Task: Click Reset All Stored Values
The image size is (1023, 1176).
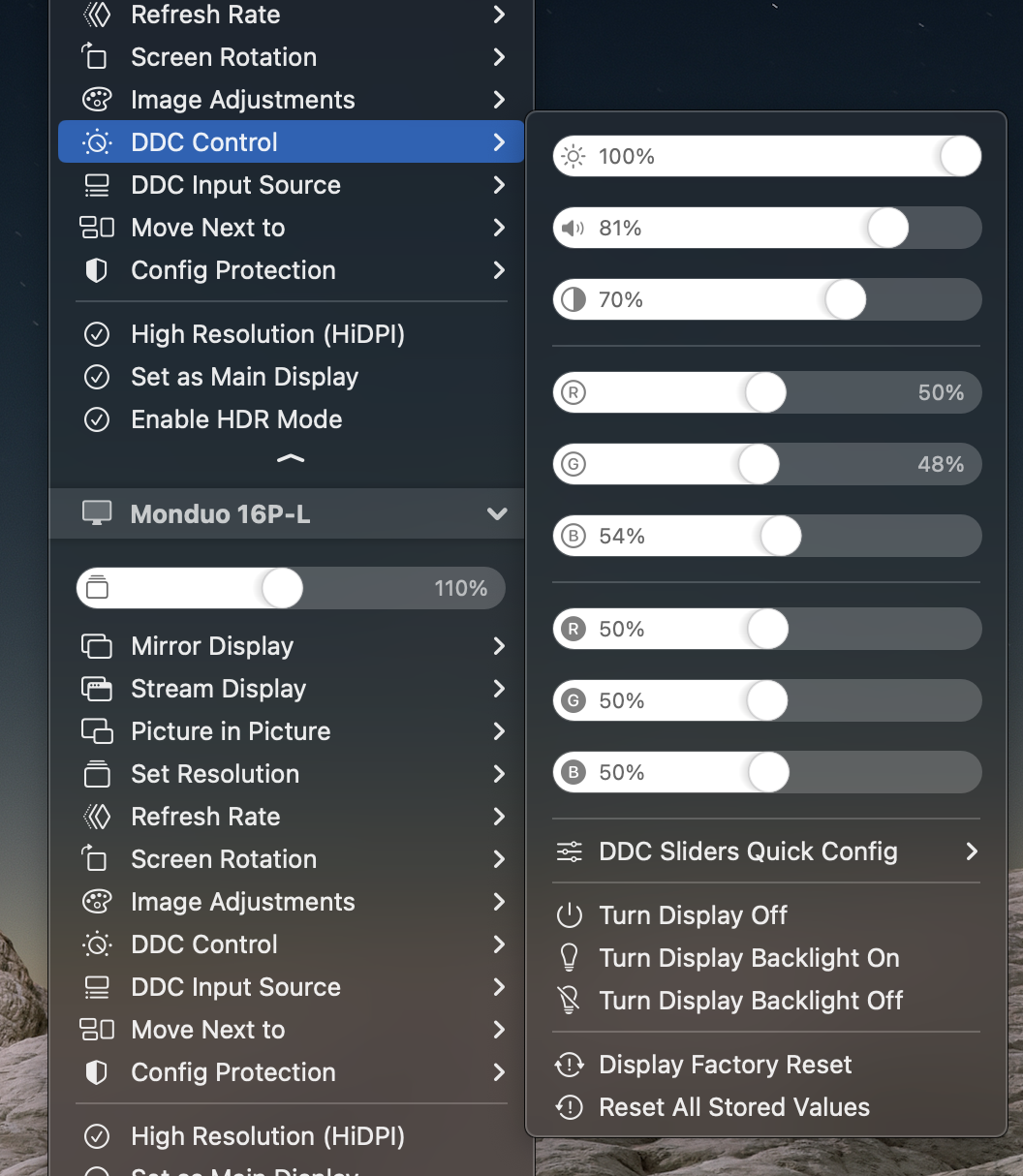Action: coord(734,1106)
